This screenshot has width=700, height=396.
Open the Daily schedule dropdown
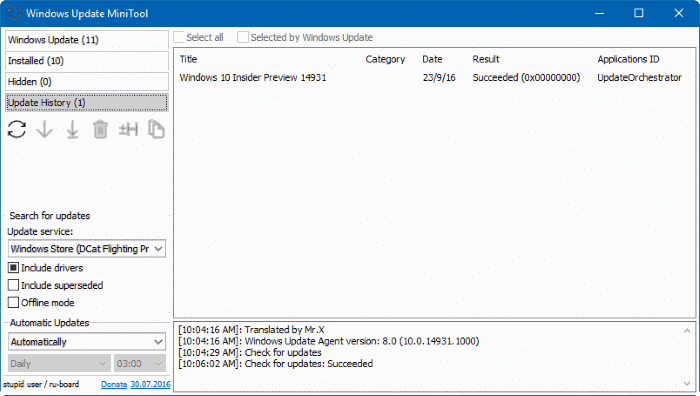(x=59, y=363)
